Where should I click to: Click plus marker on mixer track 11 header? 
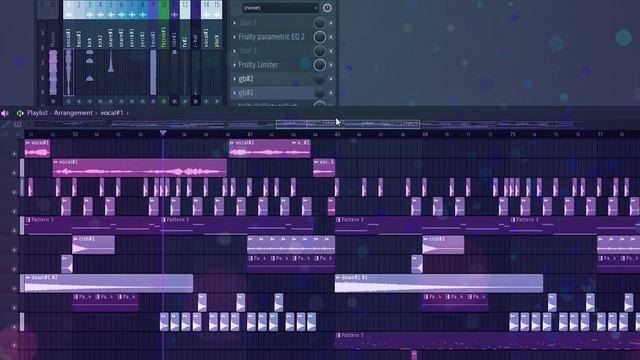click(174, 15)
